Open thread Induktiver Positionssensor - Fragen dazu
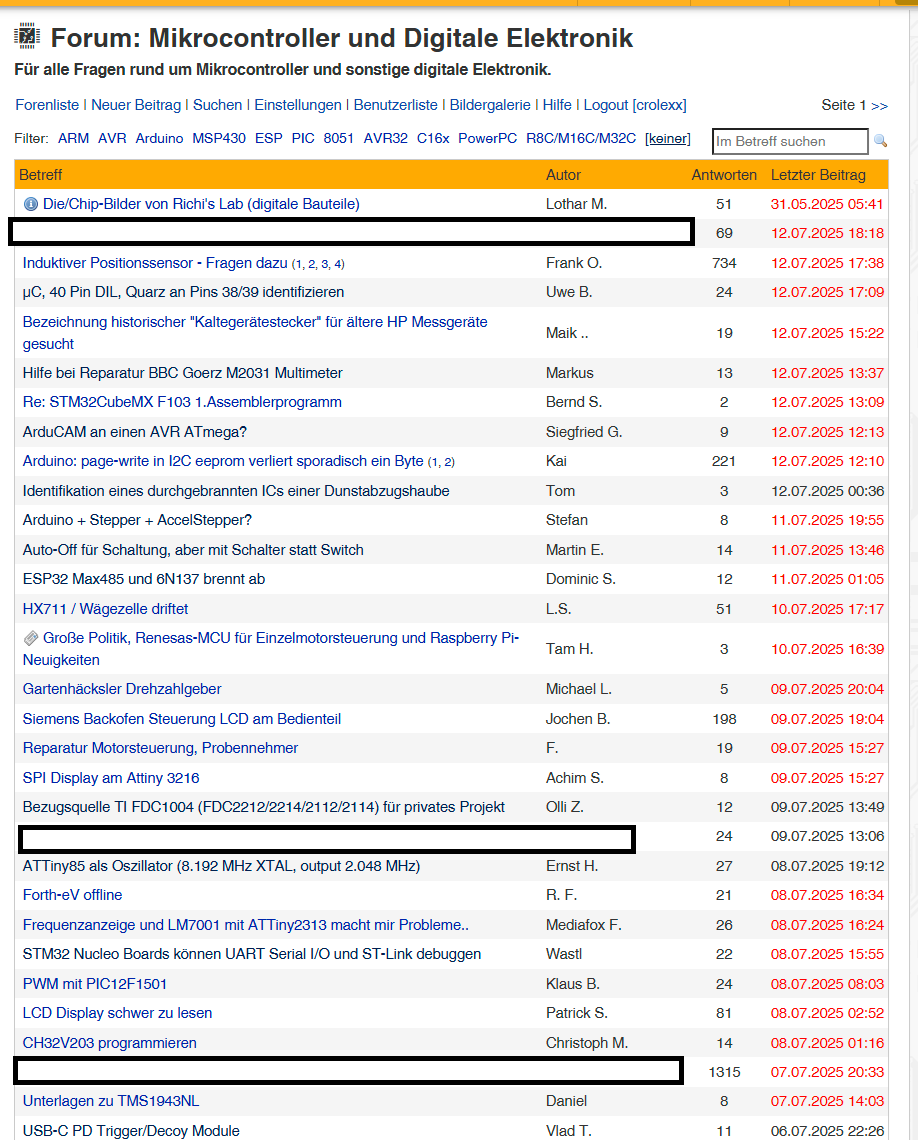The width and height of the screenshot is (918, 1140). click(155, 263)
